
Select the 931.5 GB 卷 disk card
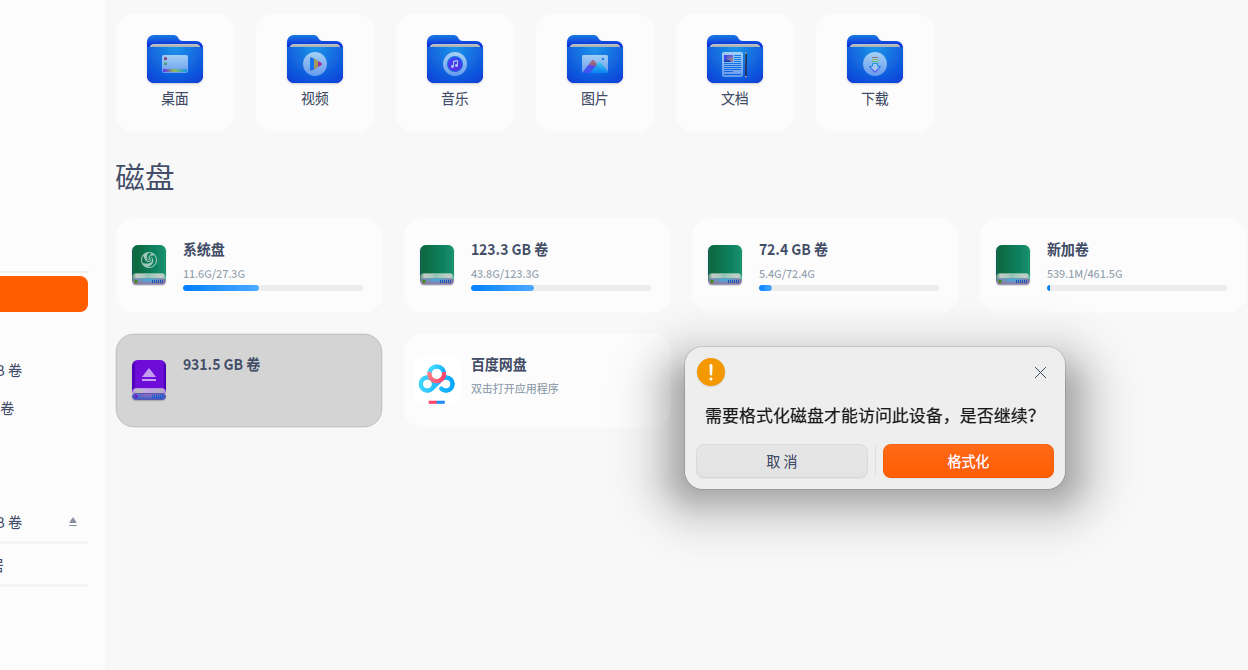pos(248,380)
